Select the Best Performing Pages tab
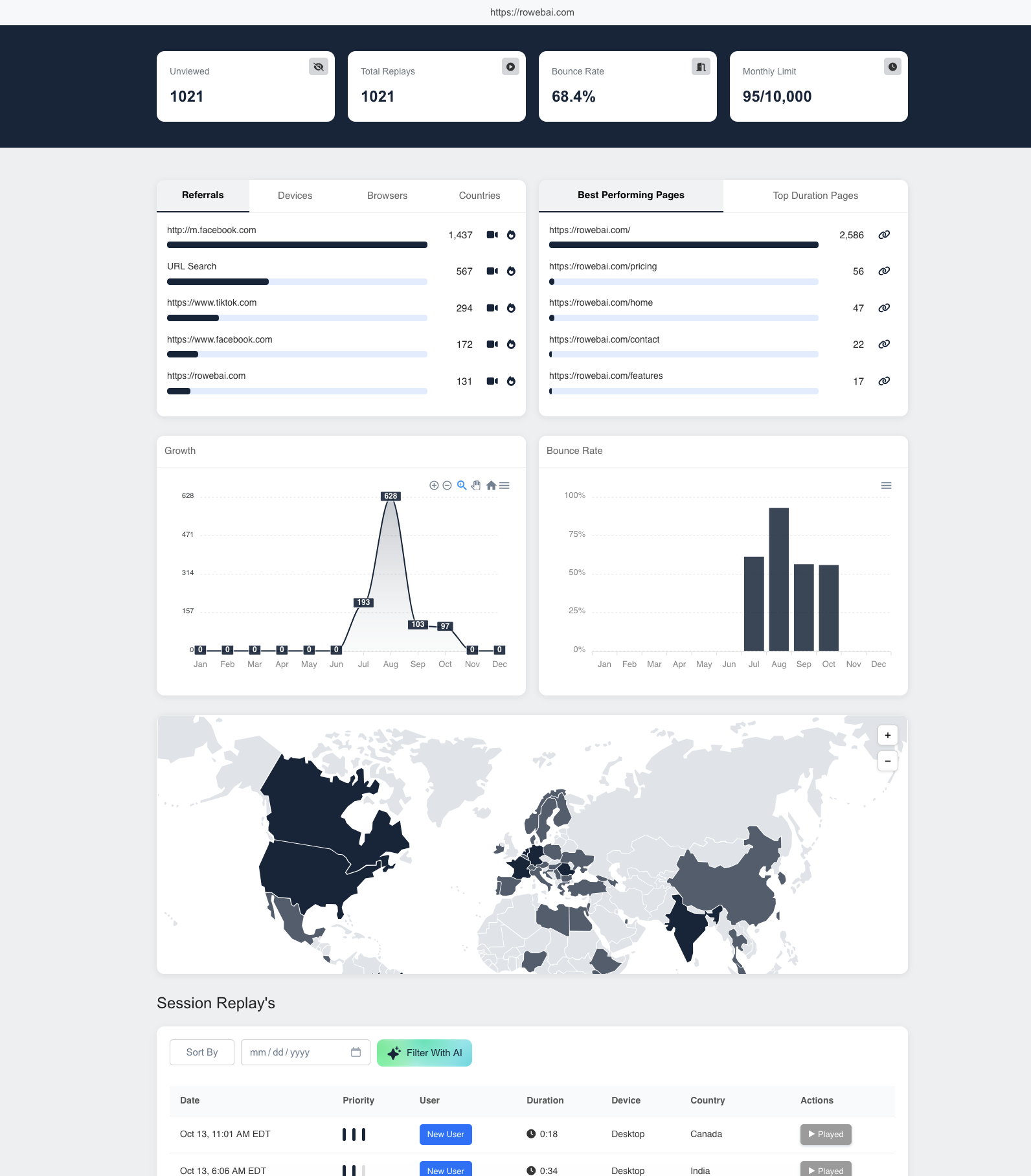The width and height of the screenshot is (1031, 1176). coord(631,195)
